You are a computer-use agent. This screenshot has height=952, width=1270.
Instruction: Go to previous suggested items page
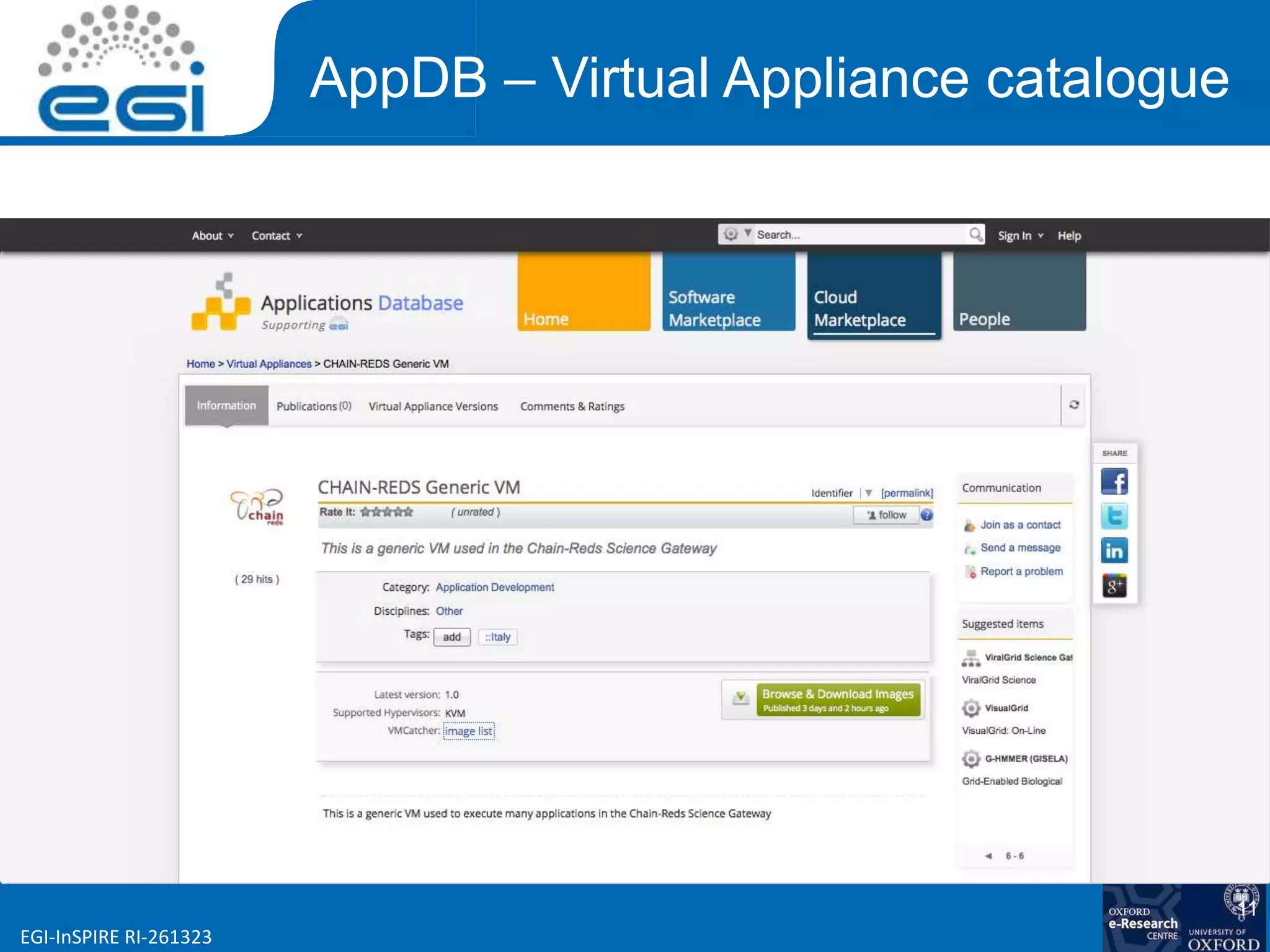988,856
